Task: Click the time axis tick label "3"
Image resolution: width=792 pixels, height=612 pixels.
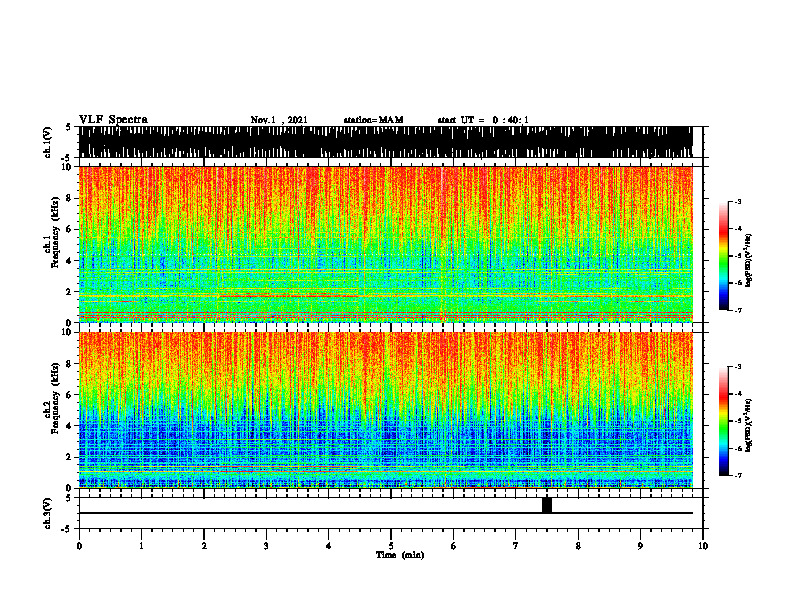Action: click(266, 546)
